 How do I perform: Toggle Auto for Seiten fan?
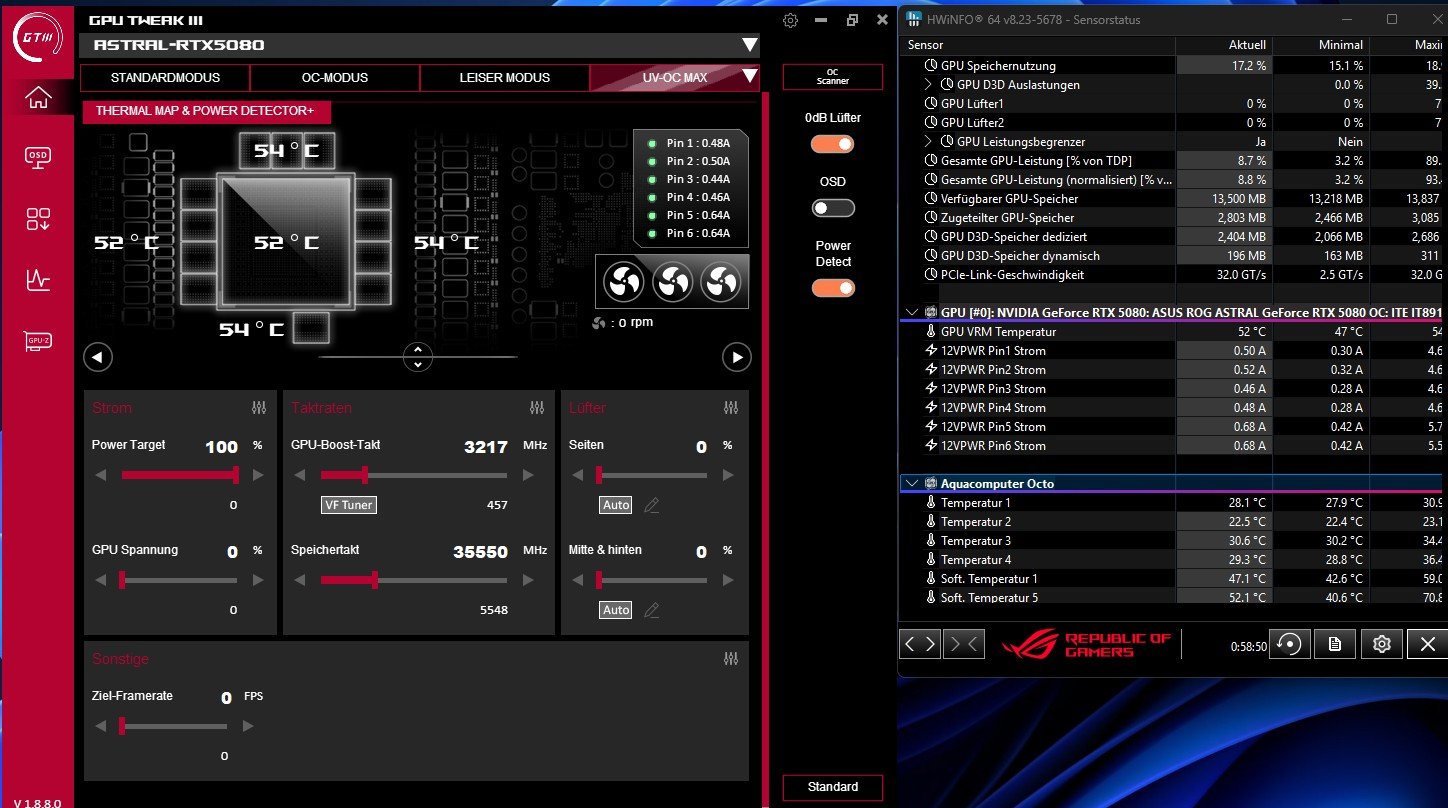click(x=616, y=505)
